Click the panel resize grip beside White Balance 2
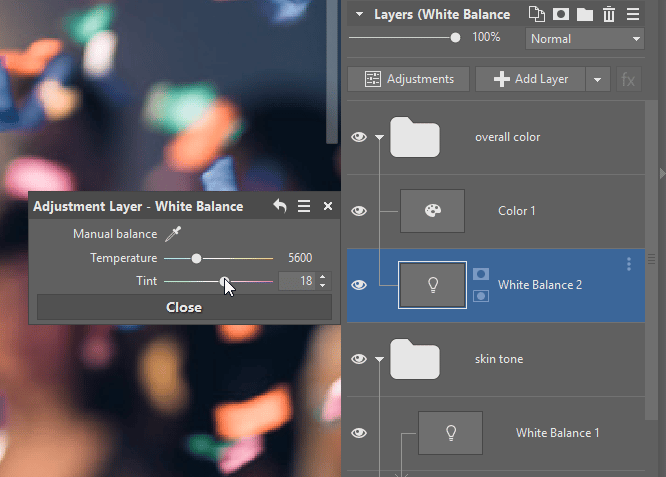The width and height of the screenshot is (666, 477). tap(651, 259)
